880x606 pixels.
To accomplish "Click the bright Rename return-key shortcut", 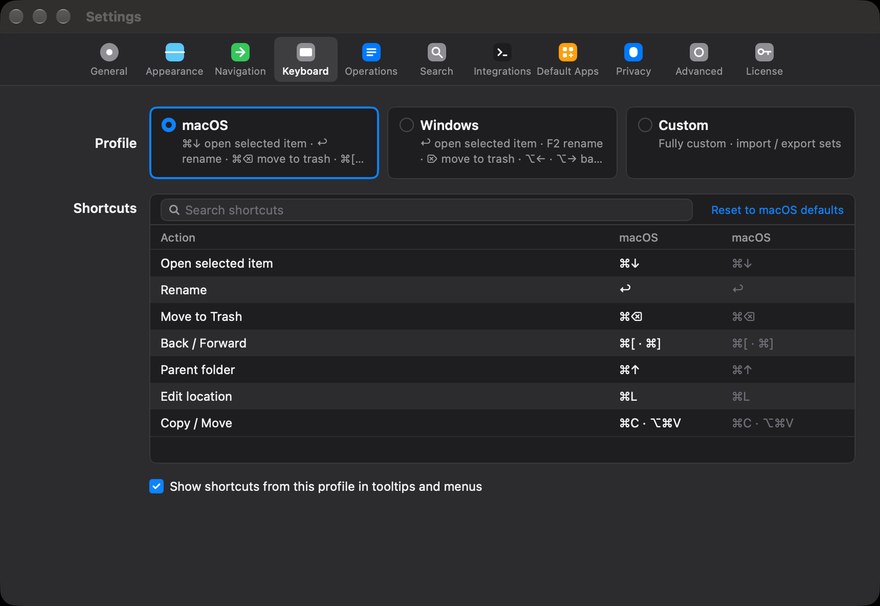I will pyautogui.click(x=625, y=289).
